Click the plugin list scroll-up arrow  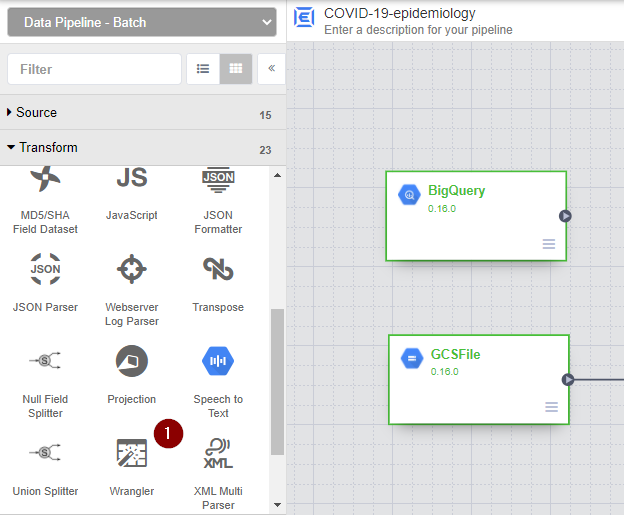(x=278, y=175)
